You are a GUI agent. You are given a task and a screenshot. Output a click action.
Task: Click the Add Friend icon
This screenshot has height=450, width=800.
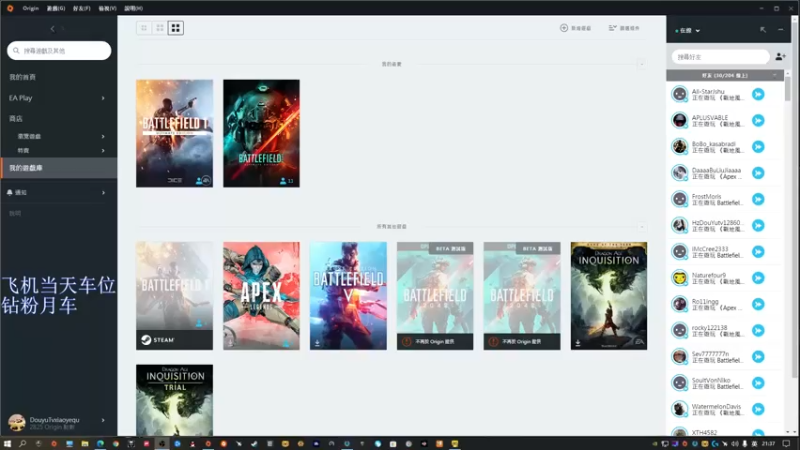click(780, 57)
